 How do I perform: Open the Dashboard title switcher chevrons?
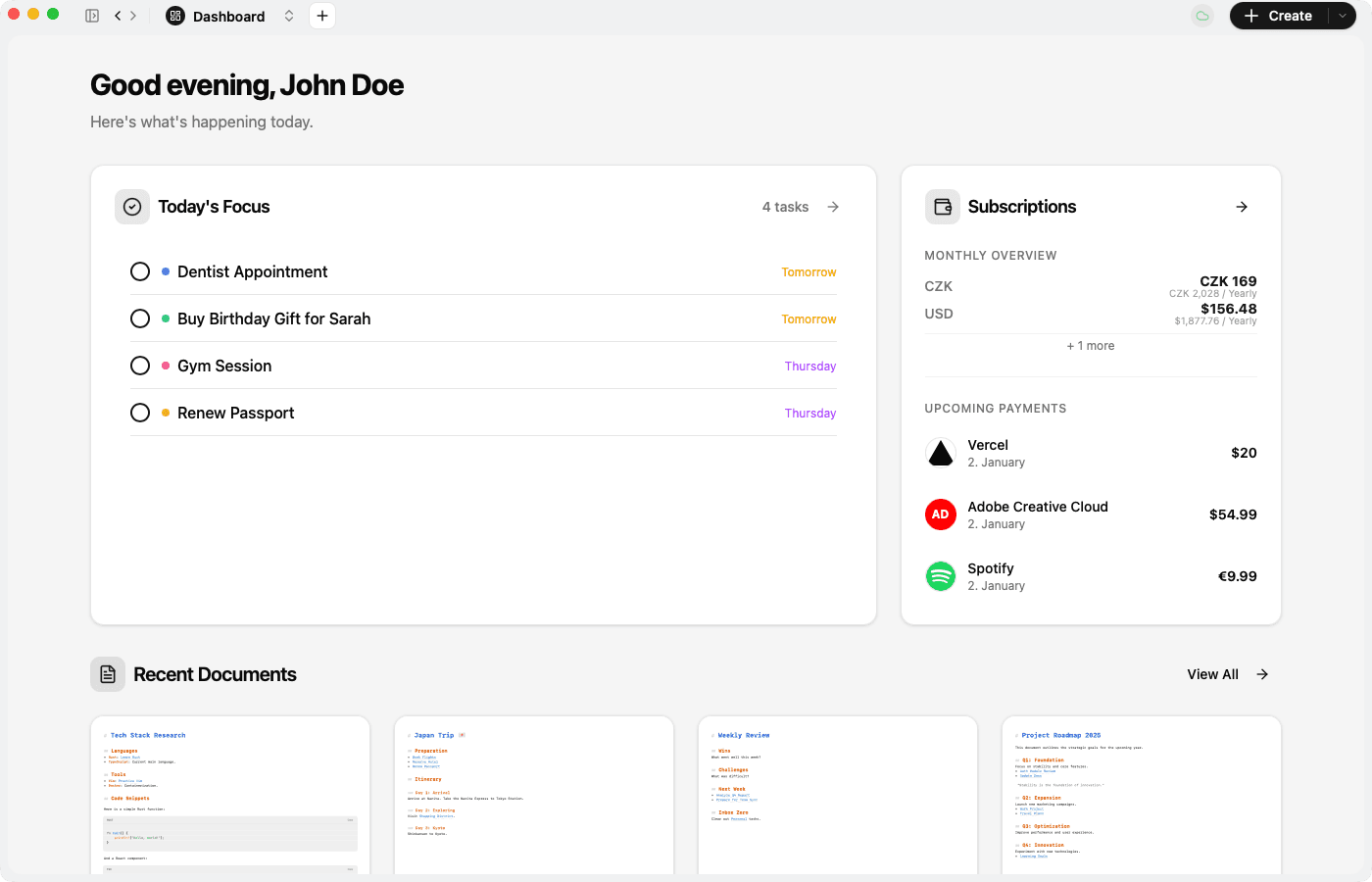coord(289,16)
